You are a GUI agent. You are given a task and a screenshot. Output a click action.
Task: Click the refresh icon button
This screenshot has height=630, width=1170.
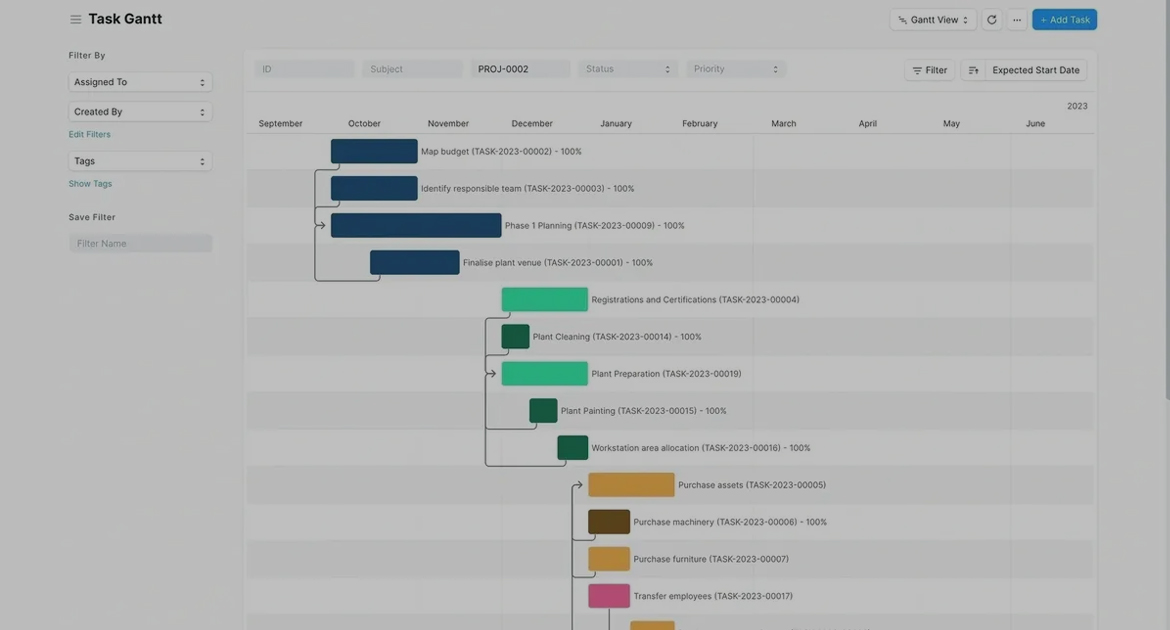pos(991,20)
